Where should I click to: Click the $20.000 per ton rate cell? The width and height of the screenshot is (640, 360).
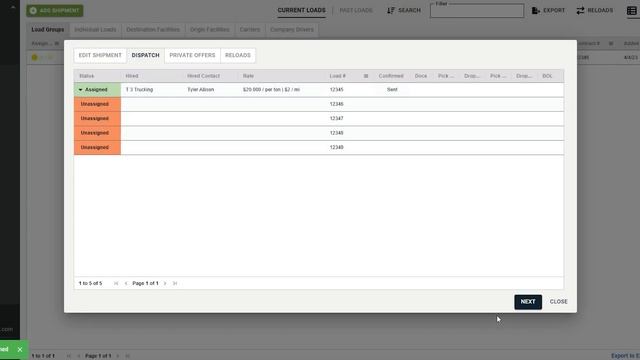click(x=271, y=89)
